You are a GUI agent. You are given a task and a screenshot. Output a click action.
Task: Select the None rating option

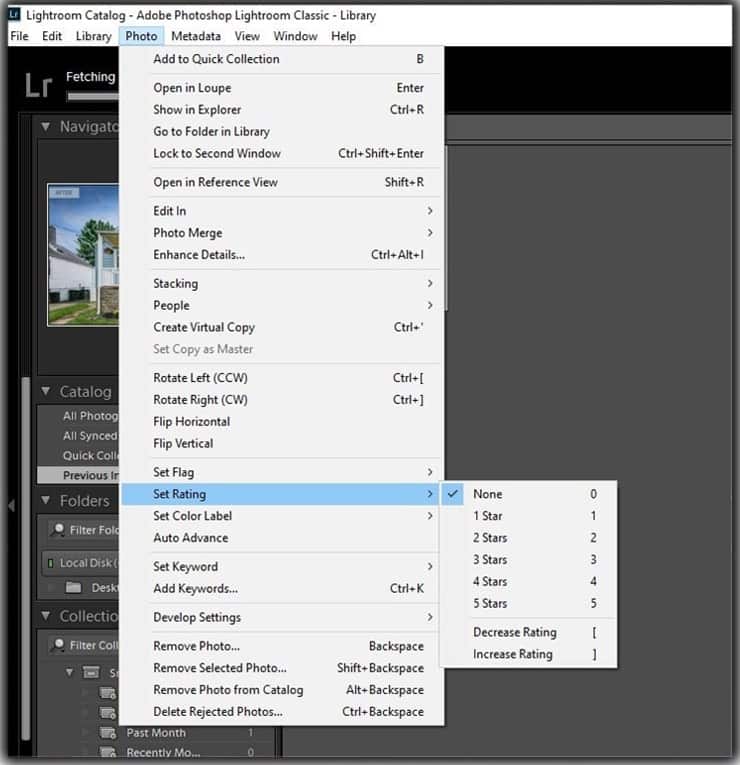pos(488,494)
